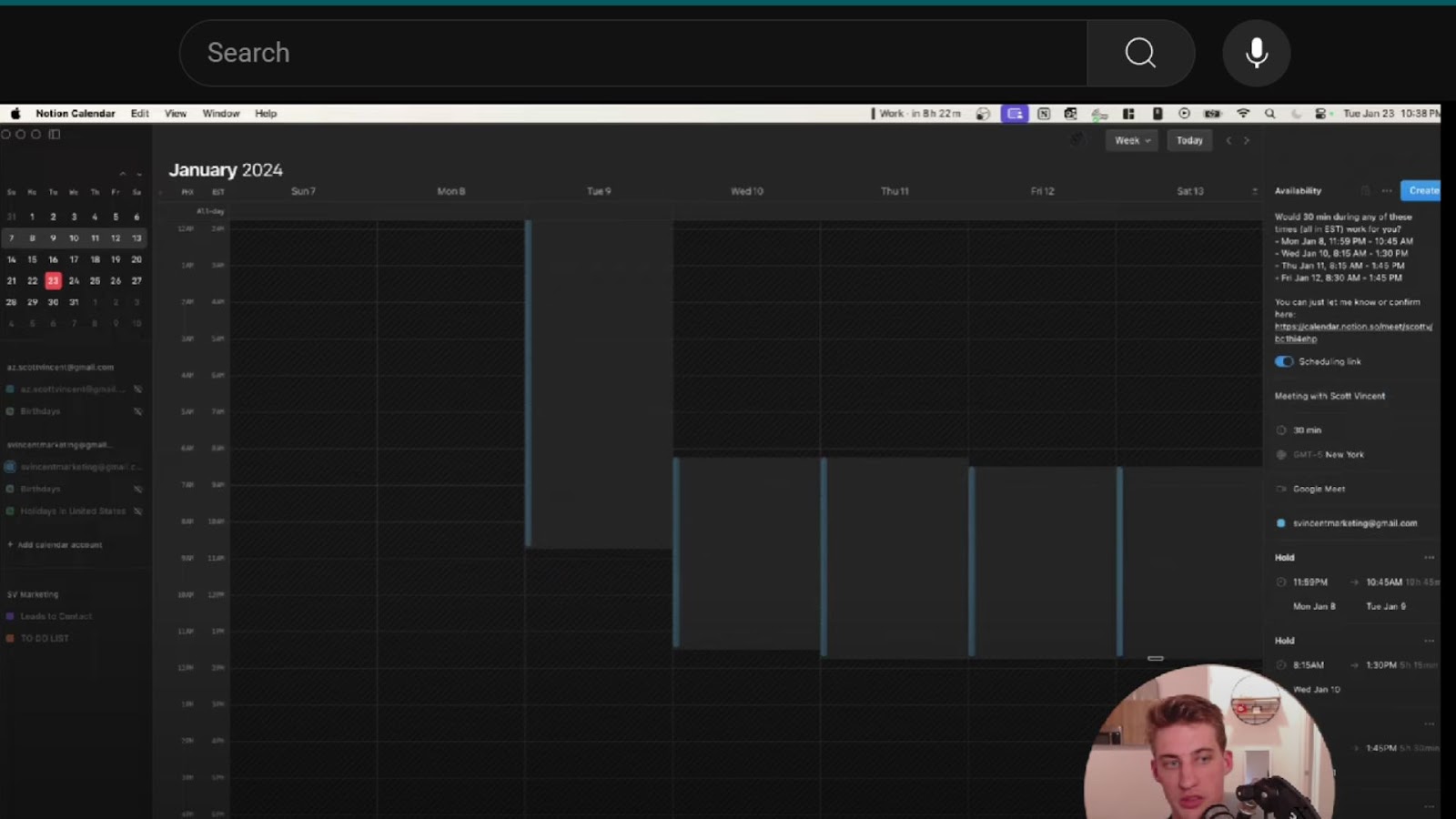
Task: Open Wi-Fi status in menu bar
Action: [1243, 114]
